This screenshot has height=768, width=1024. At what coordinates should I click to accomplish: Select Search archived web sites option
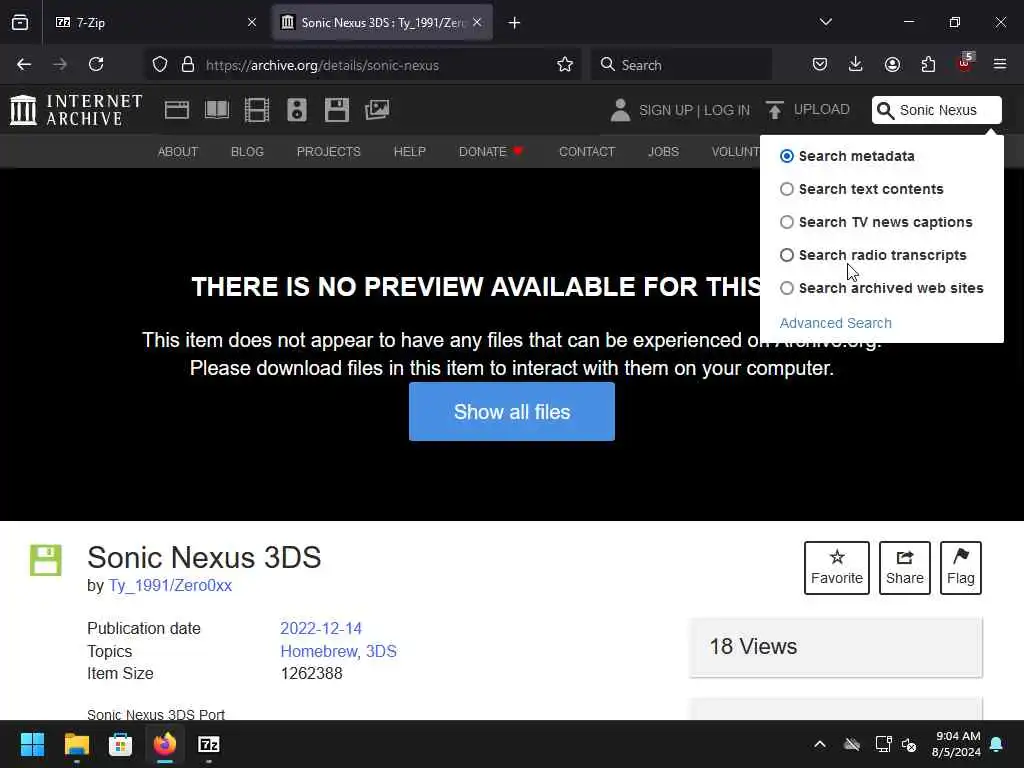click(x=787, y=288)
